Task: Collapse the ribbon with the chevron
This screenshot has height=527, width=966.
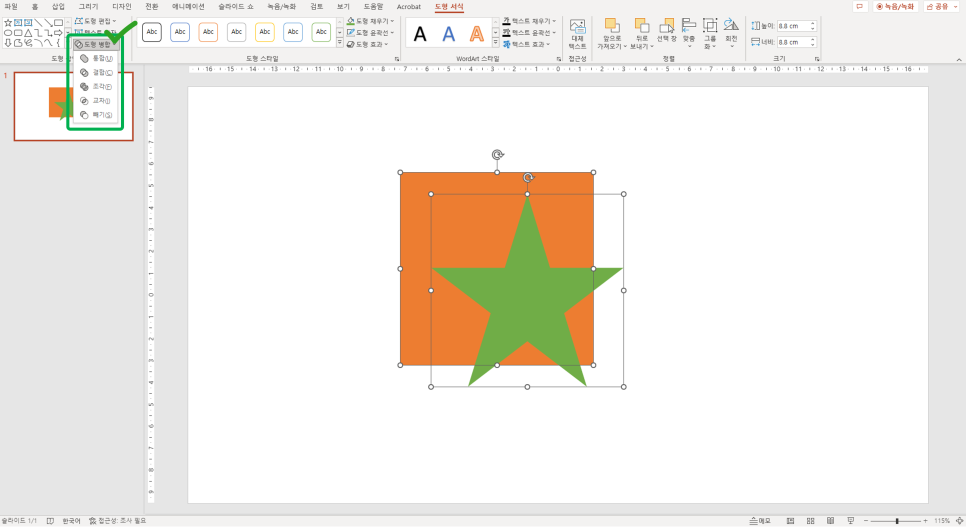Action: pyautogui.click(x=959, y=60)
